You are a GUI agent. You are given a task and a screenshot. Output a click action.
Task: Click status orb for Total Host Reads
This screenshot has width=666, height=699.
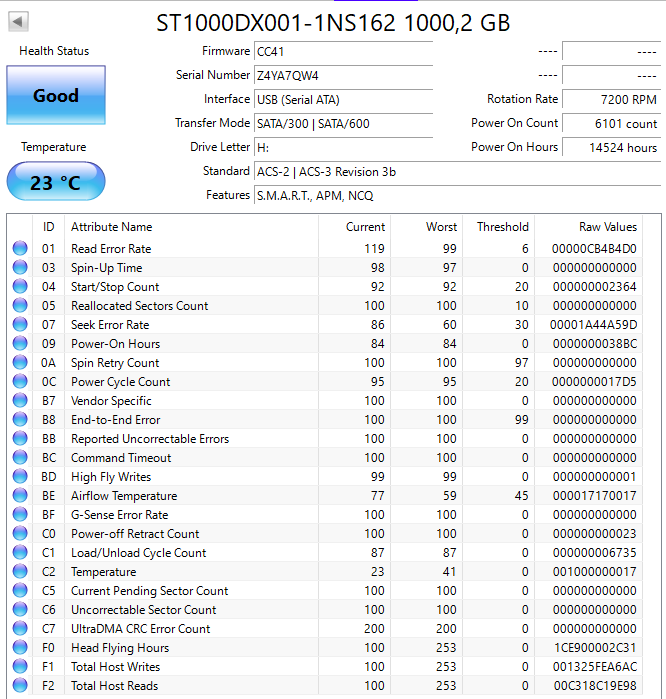coord(20,686)
